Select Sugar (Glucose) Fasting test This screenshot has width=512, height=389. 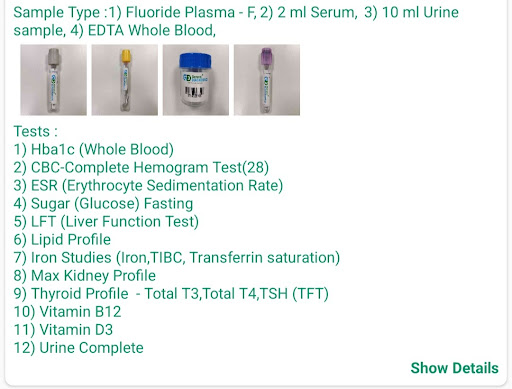tap(103, 203)
